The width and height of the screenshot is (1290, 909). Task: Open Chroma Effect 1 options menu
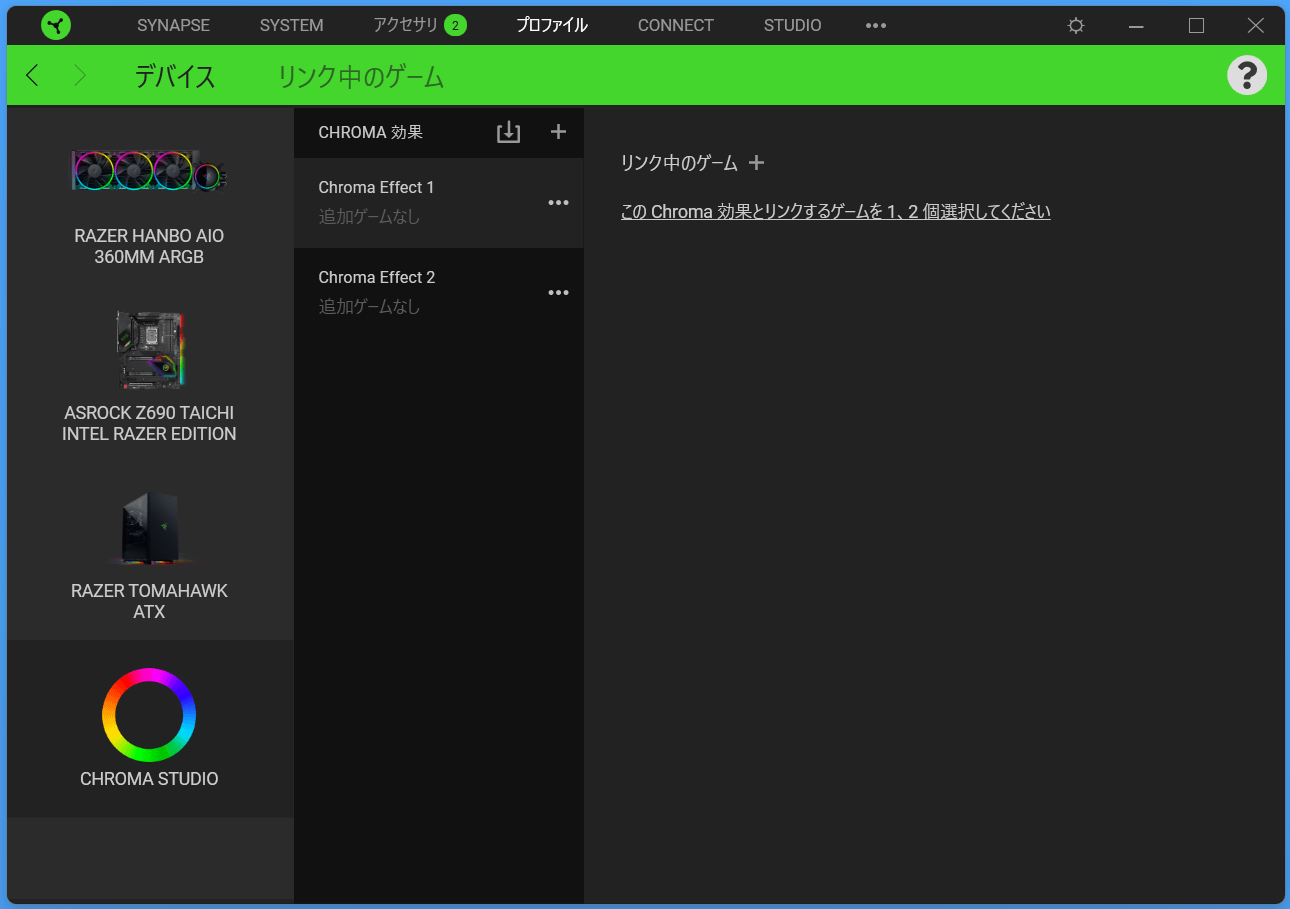click(x=558, y=203)
